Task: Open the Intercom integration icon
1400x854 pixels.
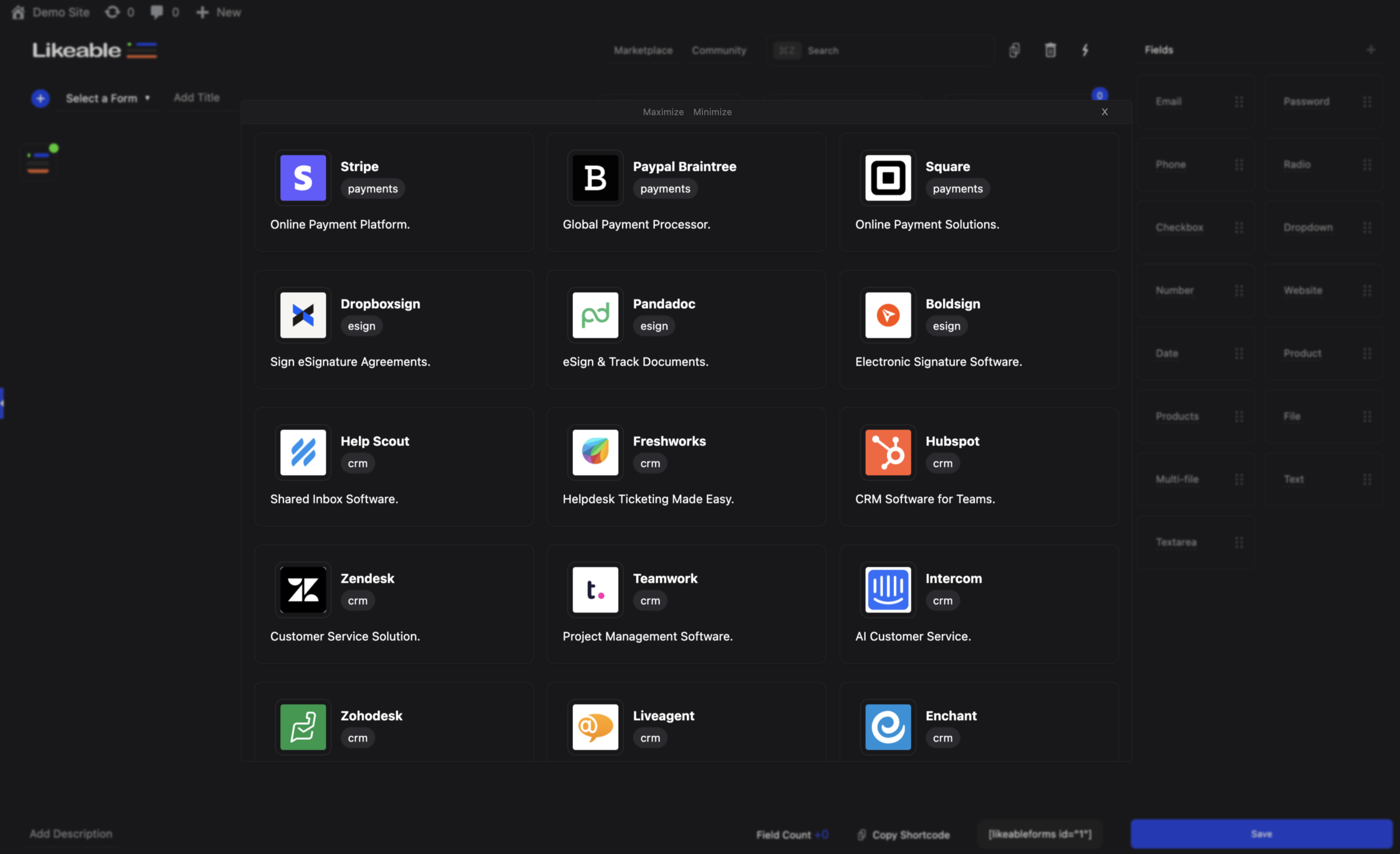Action: (x=887, y=589)
